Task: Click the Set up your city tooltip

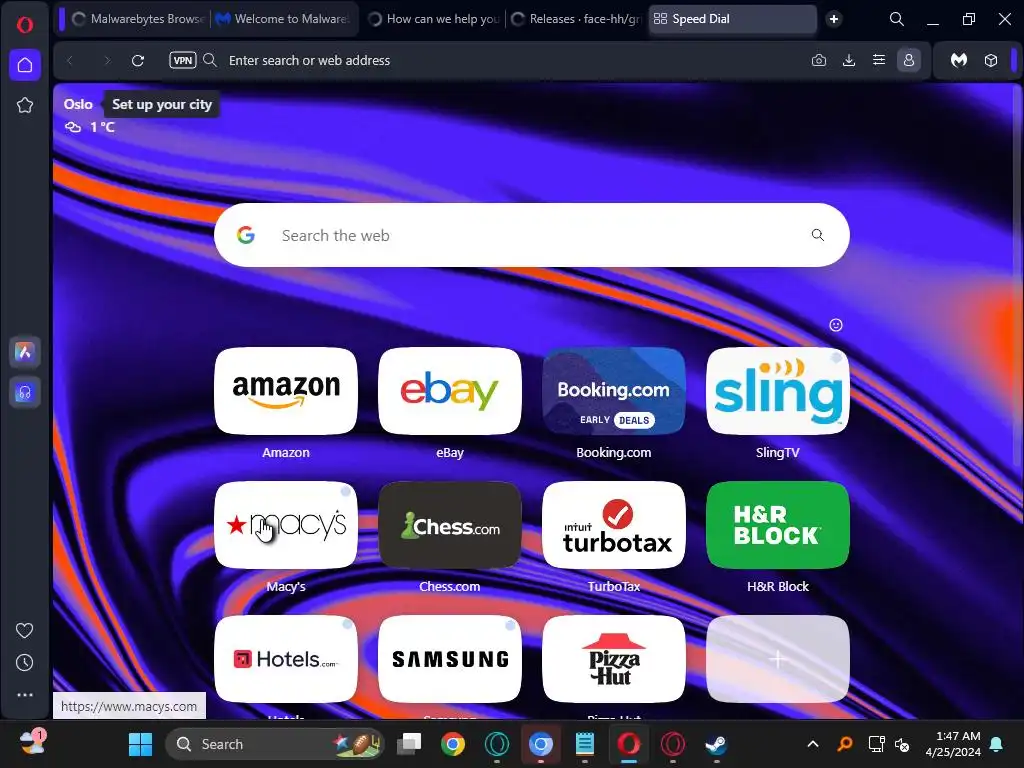Action: [x=162, y=104]
